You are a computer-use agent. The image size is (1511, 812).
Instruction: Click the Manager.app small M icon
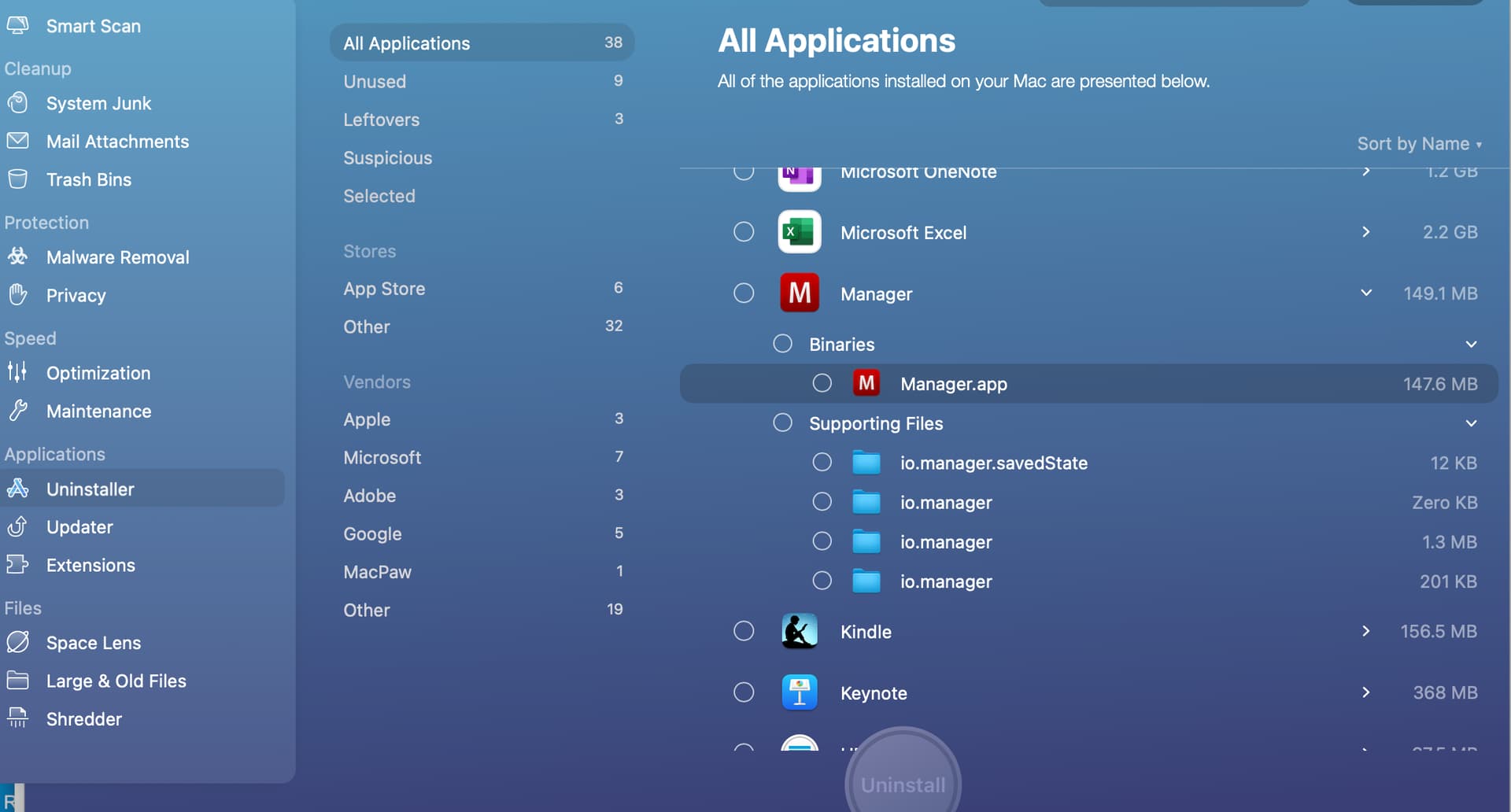pyautogui.click(x=866, y=383)
